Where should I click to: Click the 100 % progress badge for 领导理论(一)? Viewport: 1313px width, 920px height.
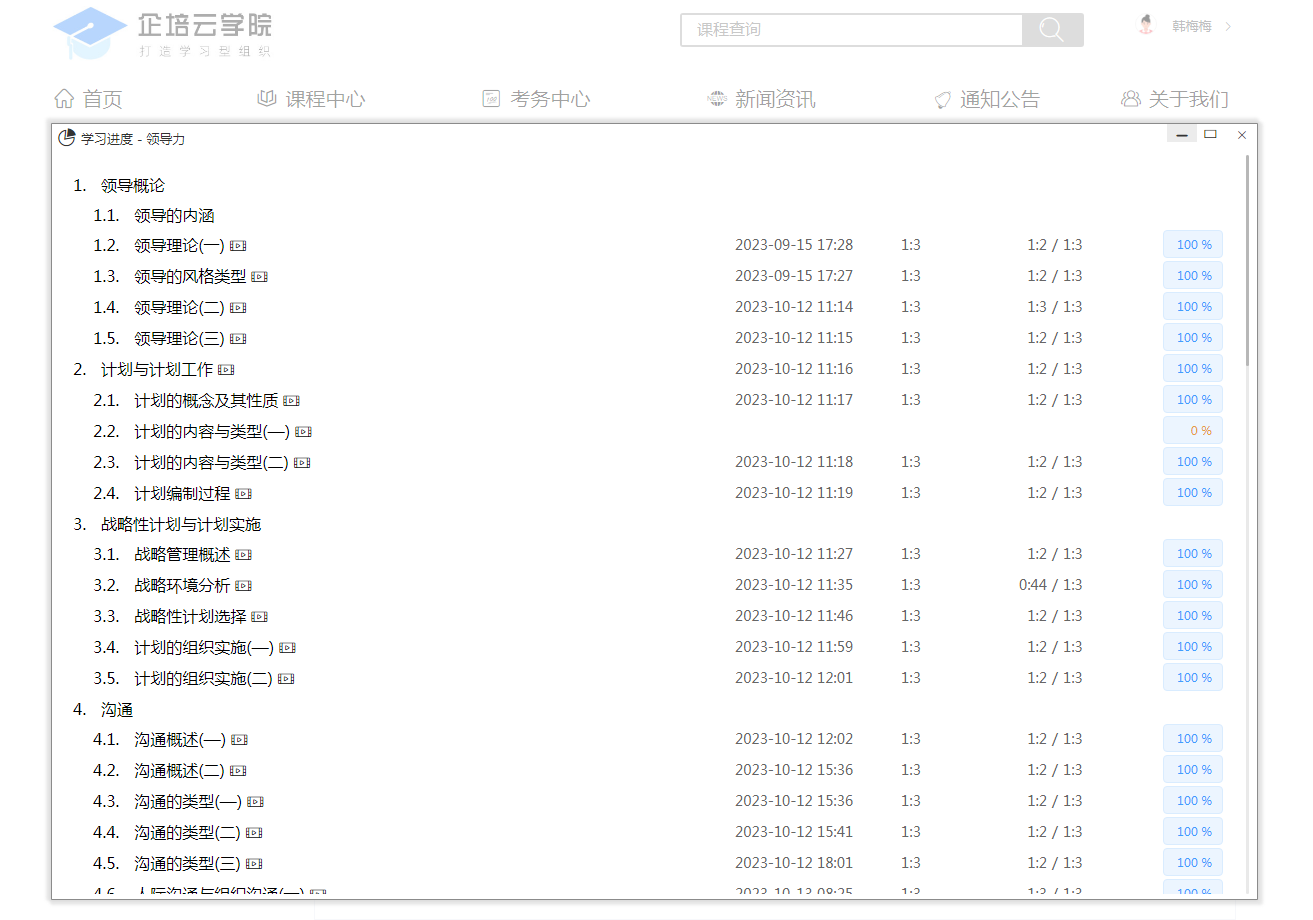click(x=1193, y=245)
